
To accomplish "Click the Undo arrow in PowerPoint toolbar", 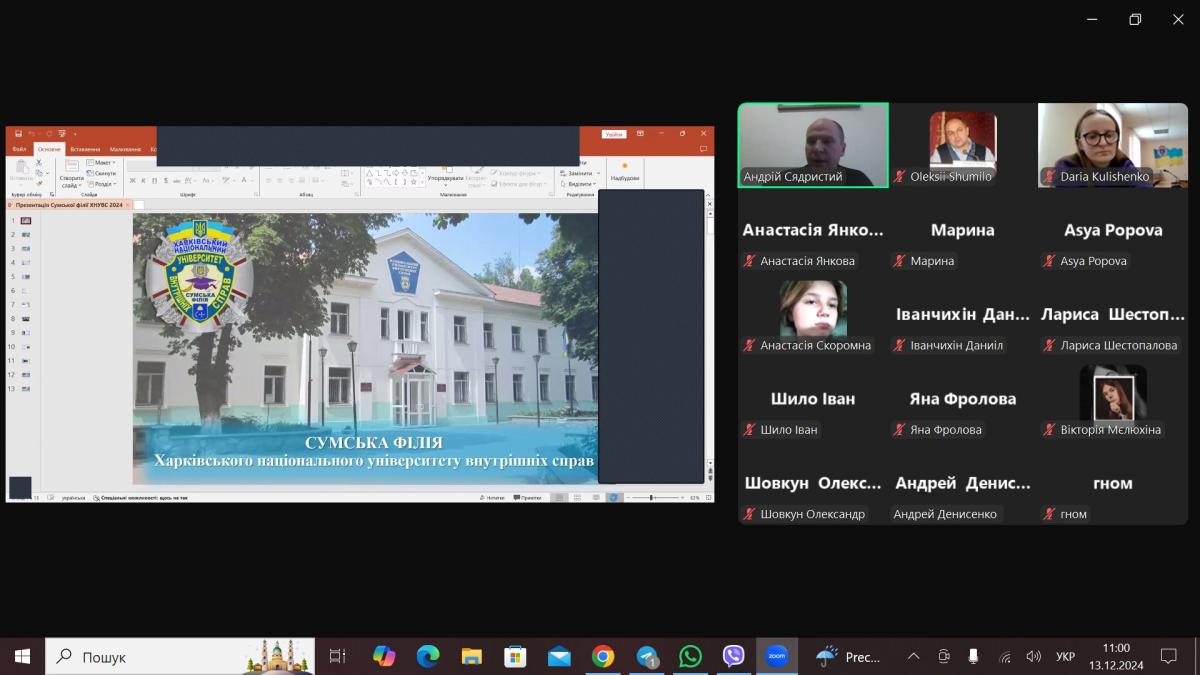I will (x=32, y=134).
